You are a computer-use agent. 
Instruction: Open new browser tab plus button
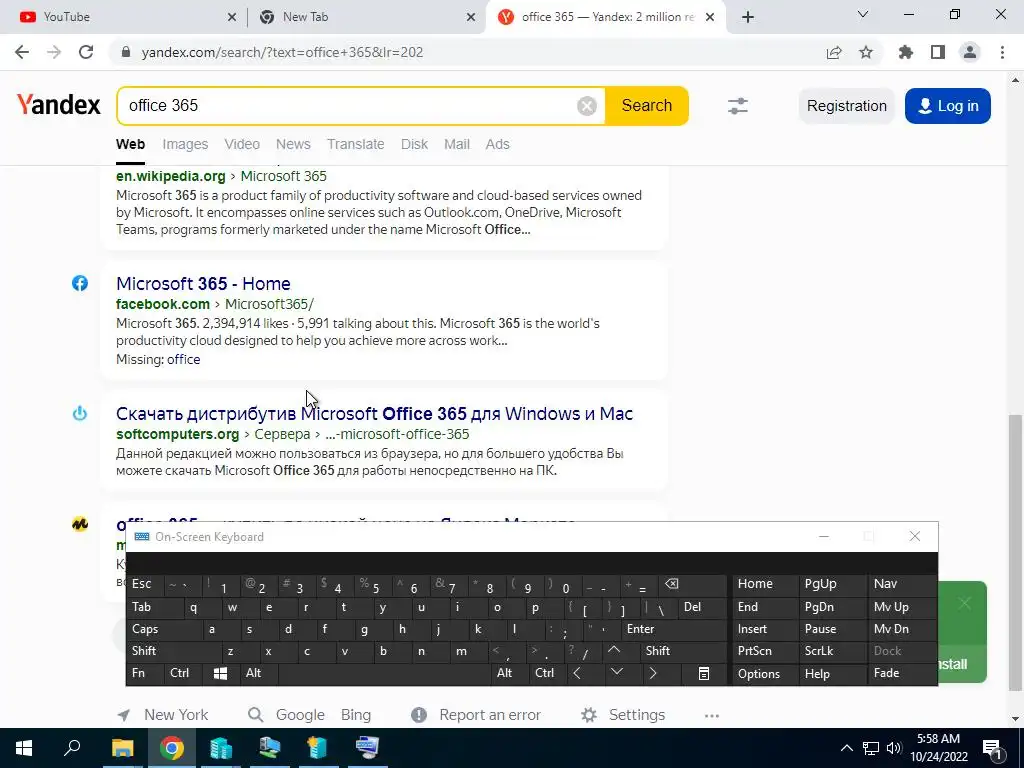[748, 17]
